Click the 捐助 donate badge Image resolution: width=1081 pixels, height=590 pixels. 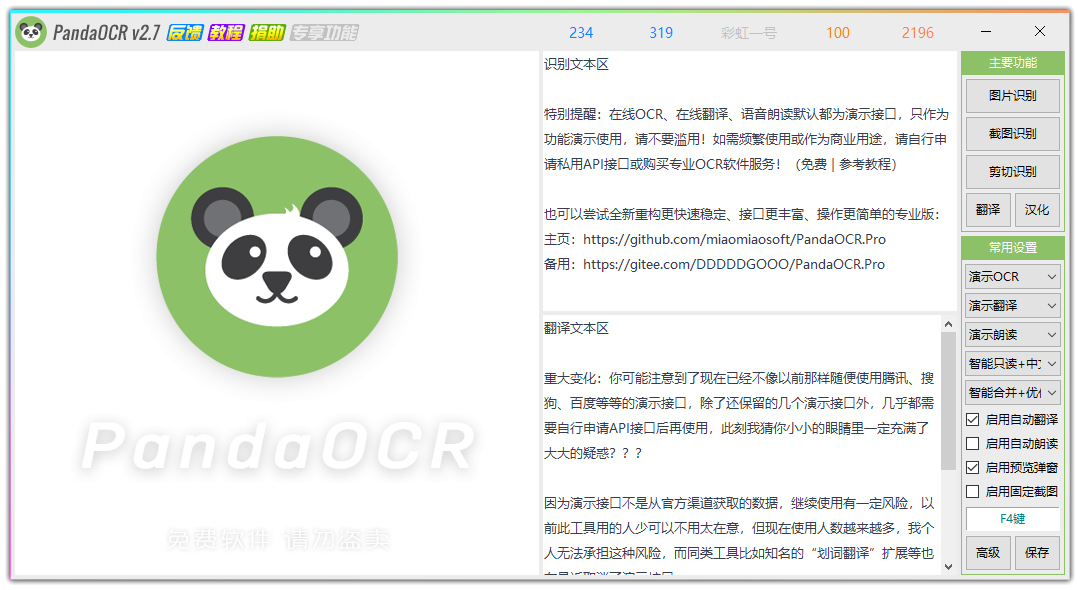(x=266, y=33)
